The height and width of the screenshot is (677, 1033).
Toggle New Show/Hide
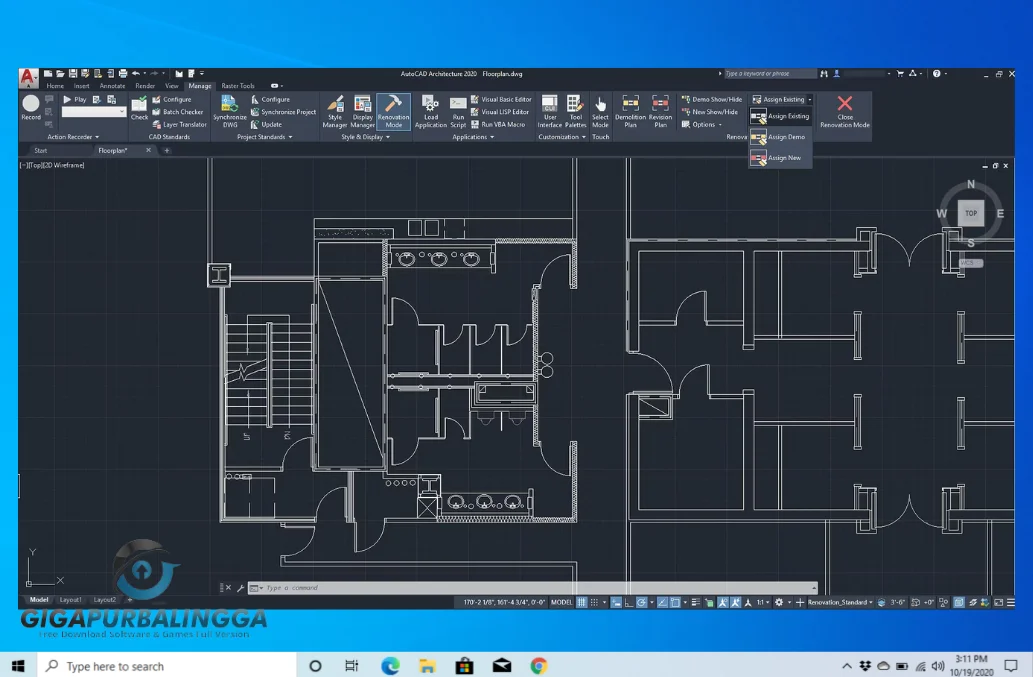click(710, 112)
